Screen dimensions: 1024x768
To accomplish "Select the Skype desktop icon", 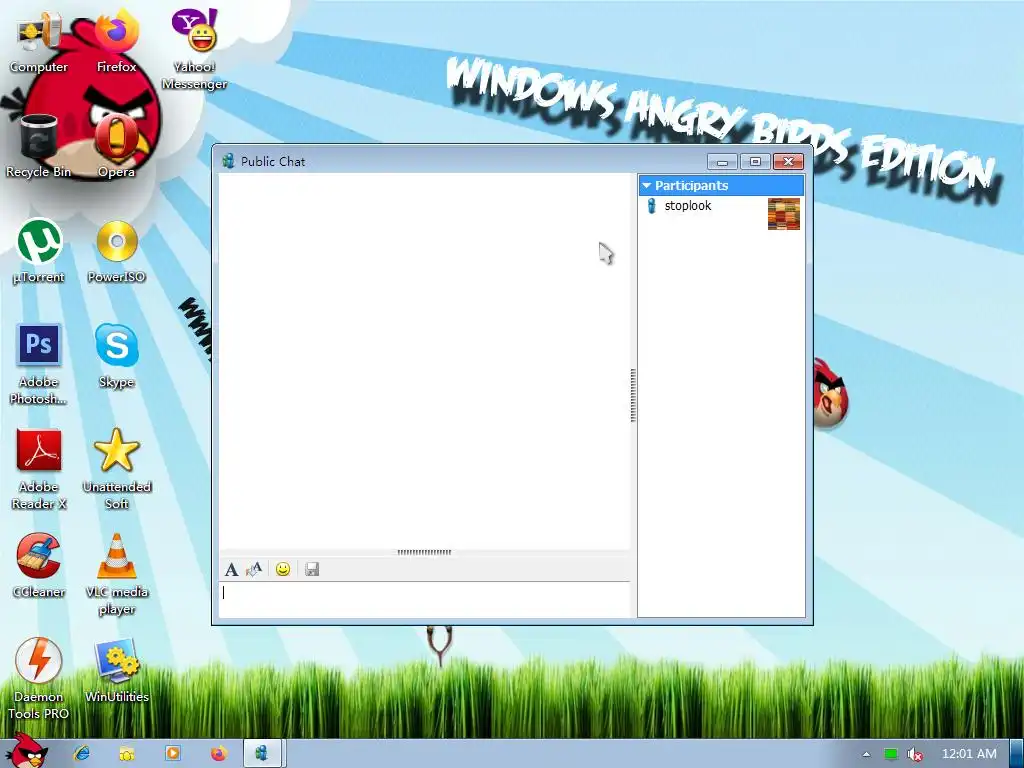I will click(x=116, y=356).
